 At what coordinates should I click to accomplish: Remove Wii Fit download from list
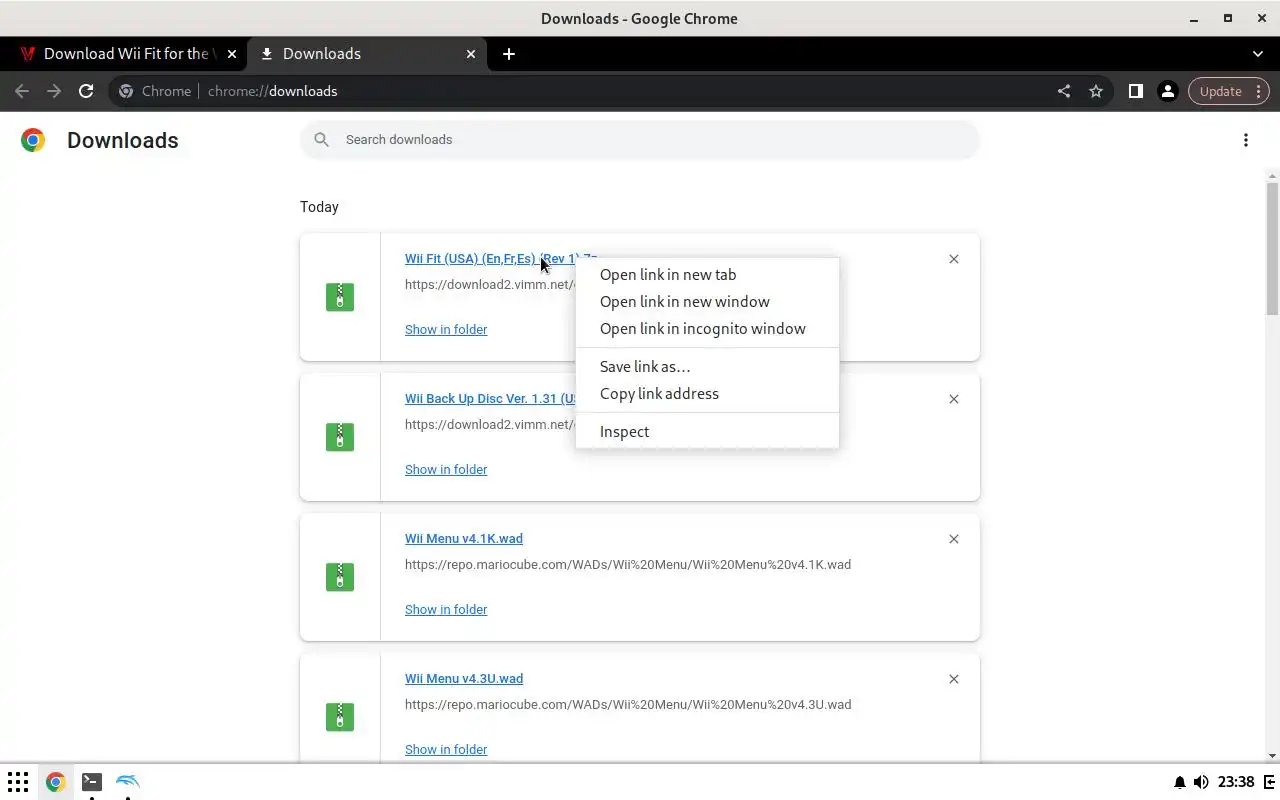pyautogui.click(x=954, y=259)
